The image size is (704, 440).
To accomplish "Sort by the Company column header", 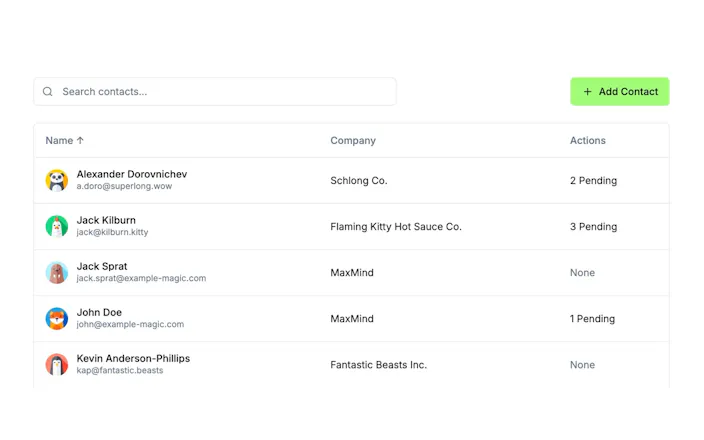I will pyautogui.click(x=353, y=141).
